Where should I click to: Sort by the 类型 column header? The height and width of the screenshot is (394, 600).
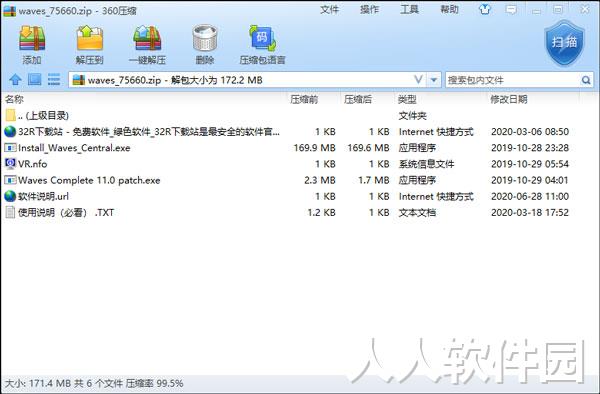407,99
